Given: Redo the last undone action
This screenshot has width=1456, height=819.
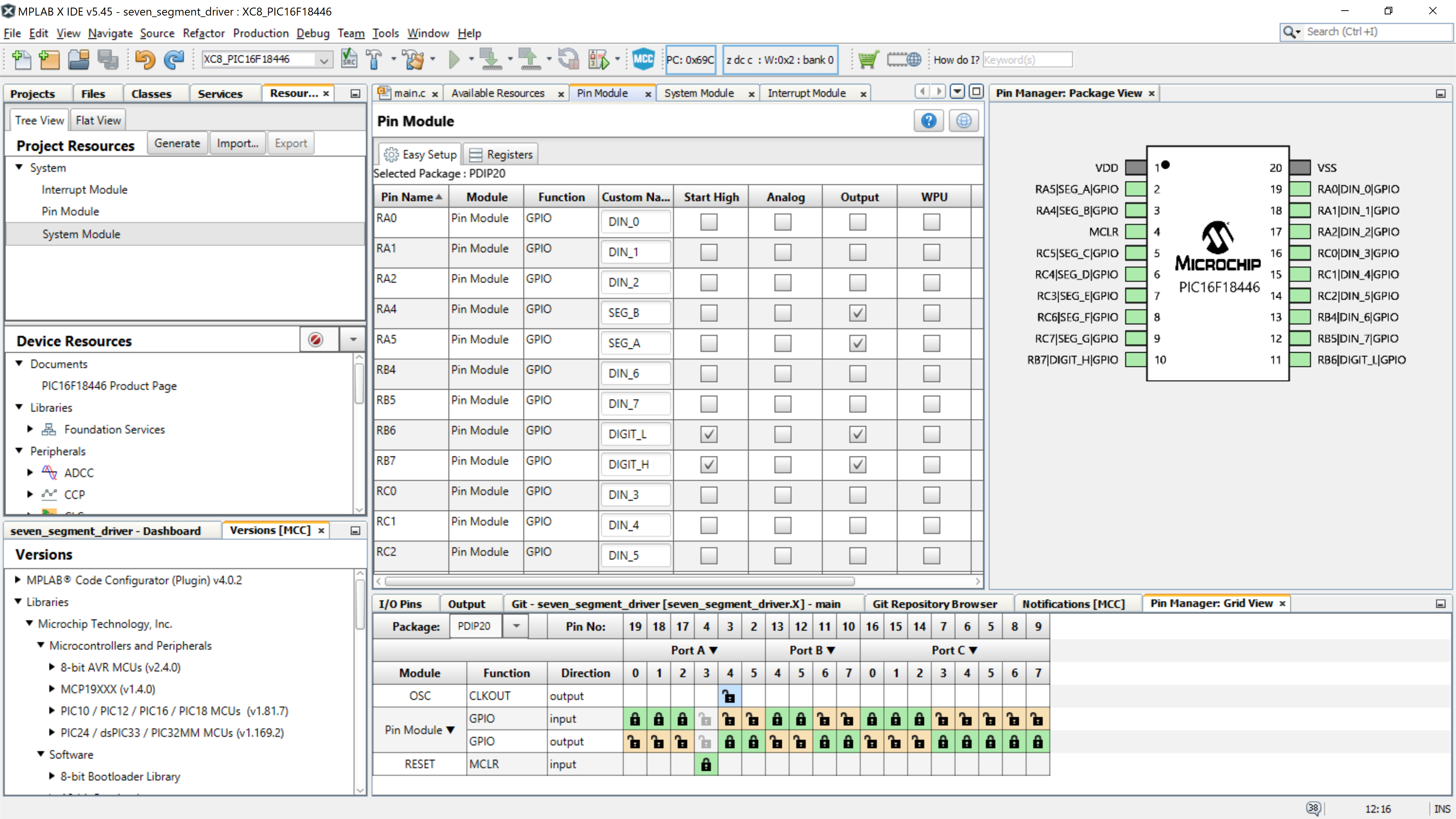Looking at the screenshot, I should [174, 60].
